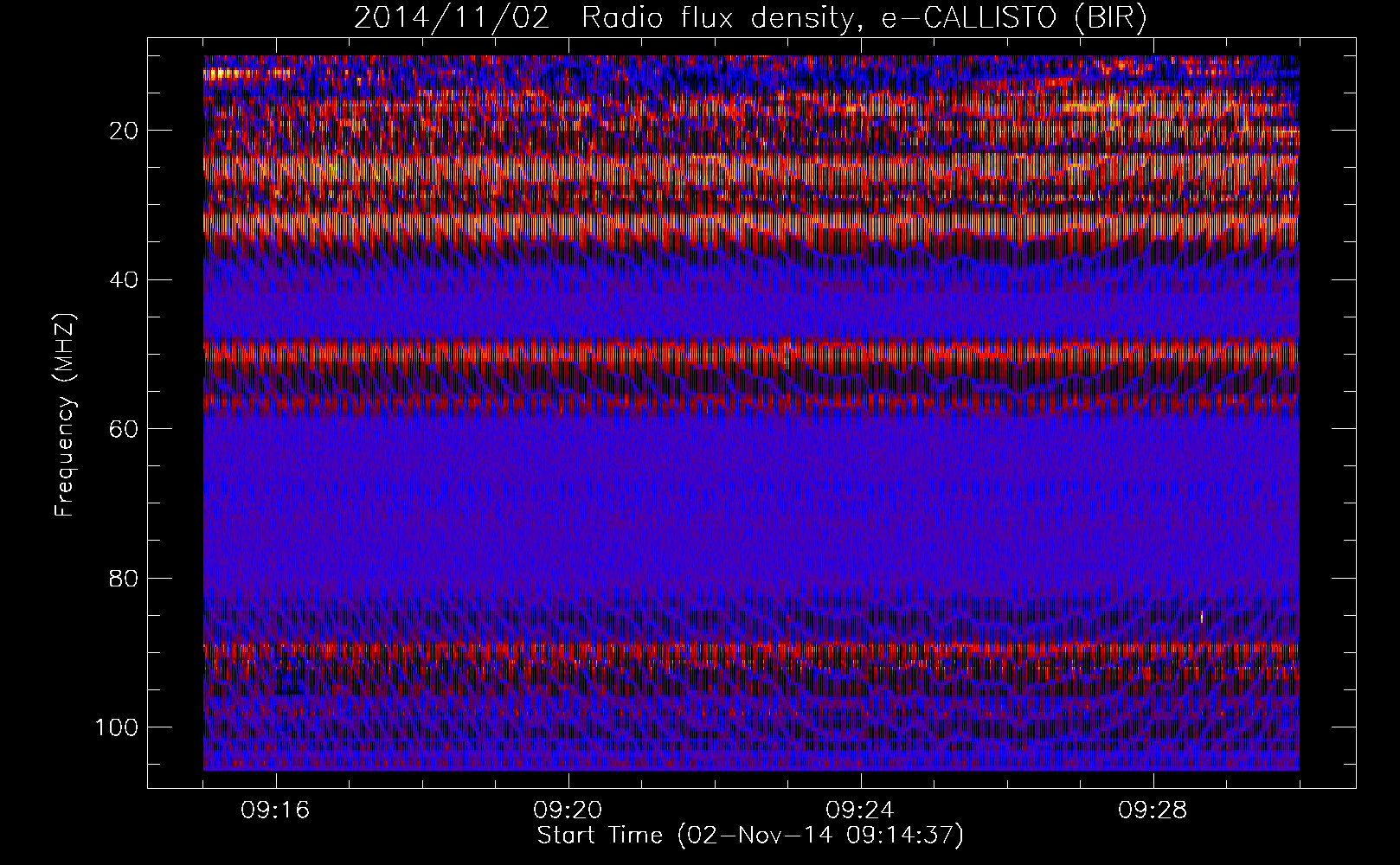The image size is (1400, 865).
Task: Select the 100 frequency tick label
Action: [117, 727]
